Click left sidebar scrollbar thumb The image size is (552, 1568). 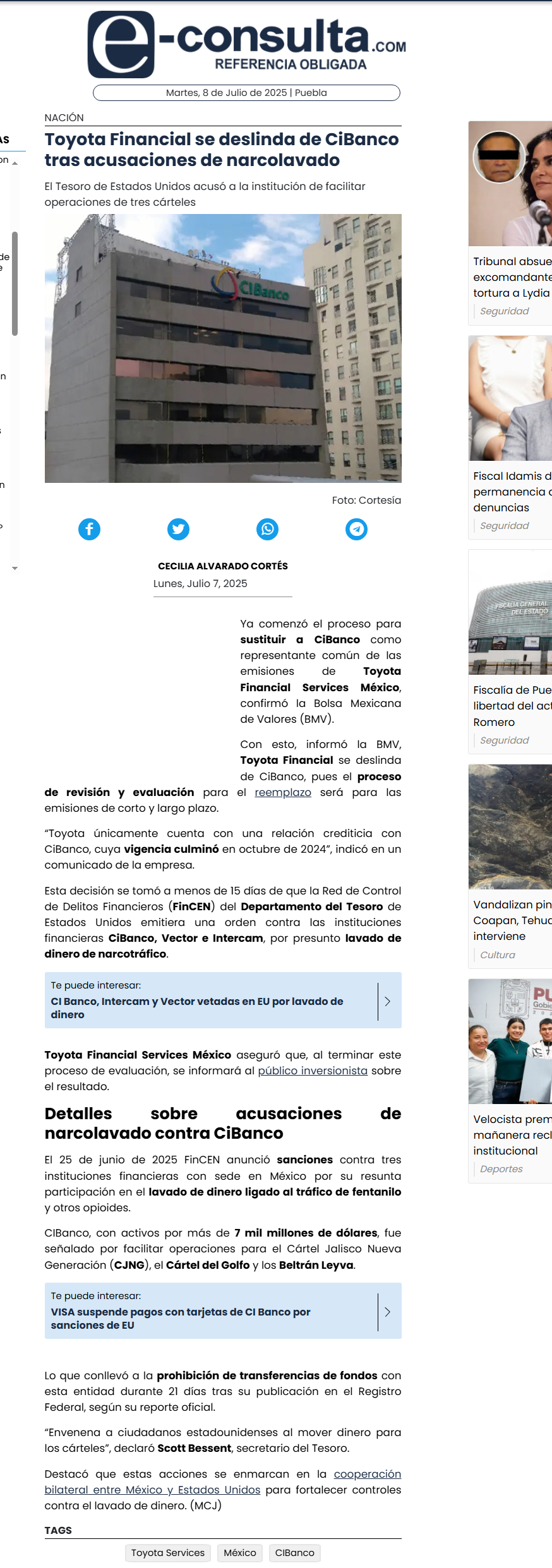[15, 283]
